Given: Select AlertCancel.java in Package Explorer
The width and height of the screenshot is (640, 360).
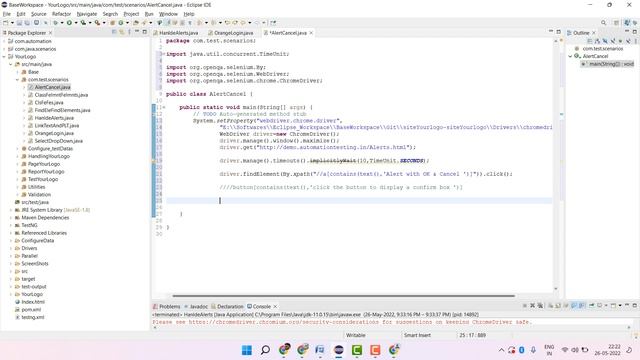Looking at the screenshot, I should [52, 87].
